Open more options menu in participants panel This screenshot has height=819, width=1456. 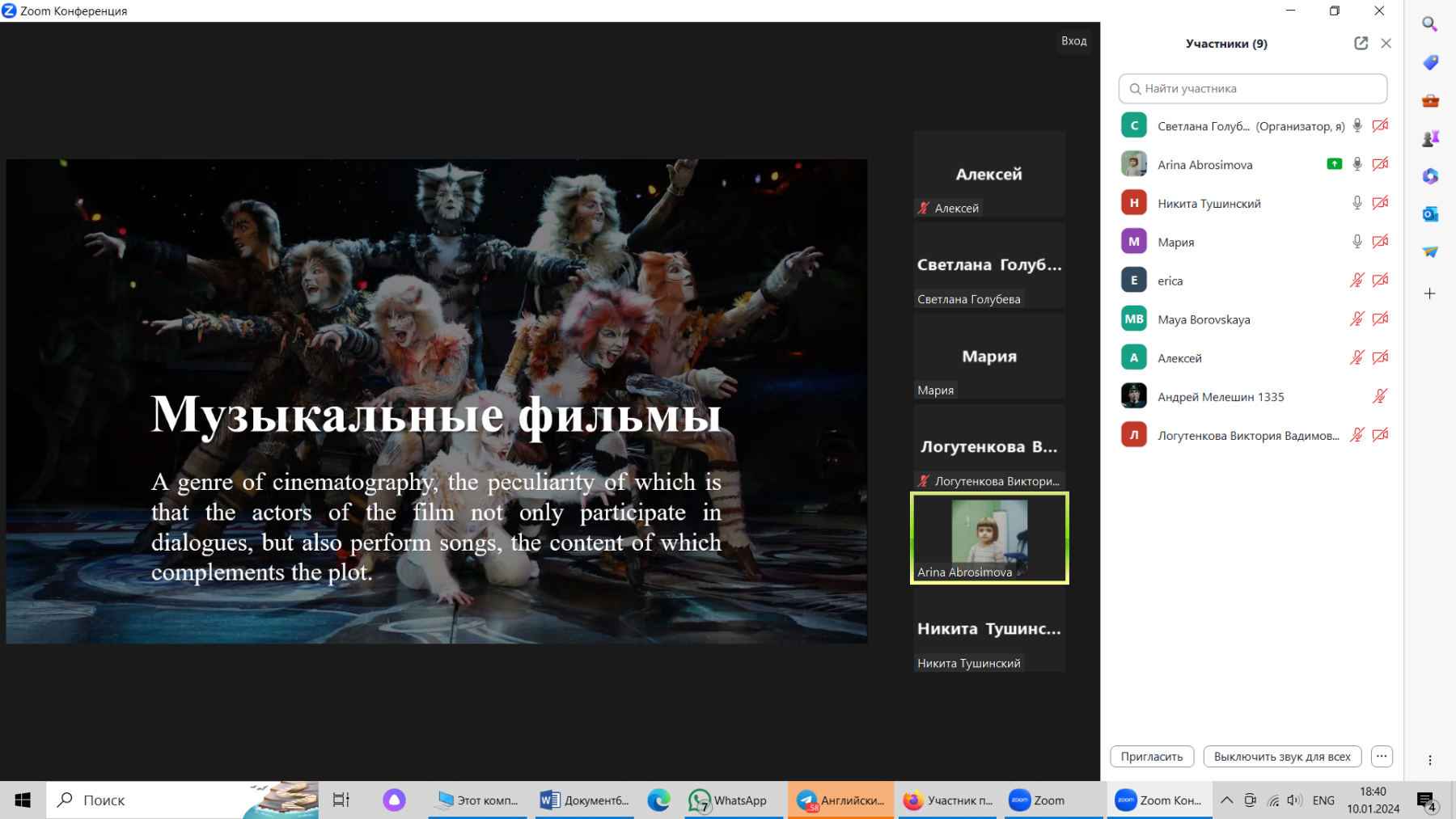pos(1382,757)
